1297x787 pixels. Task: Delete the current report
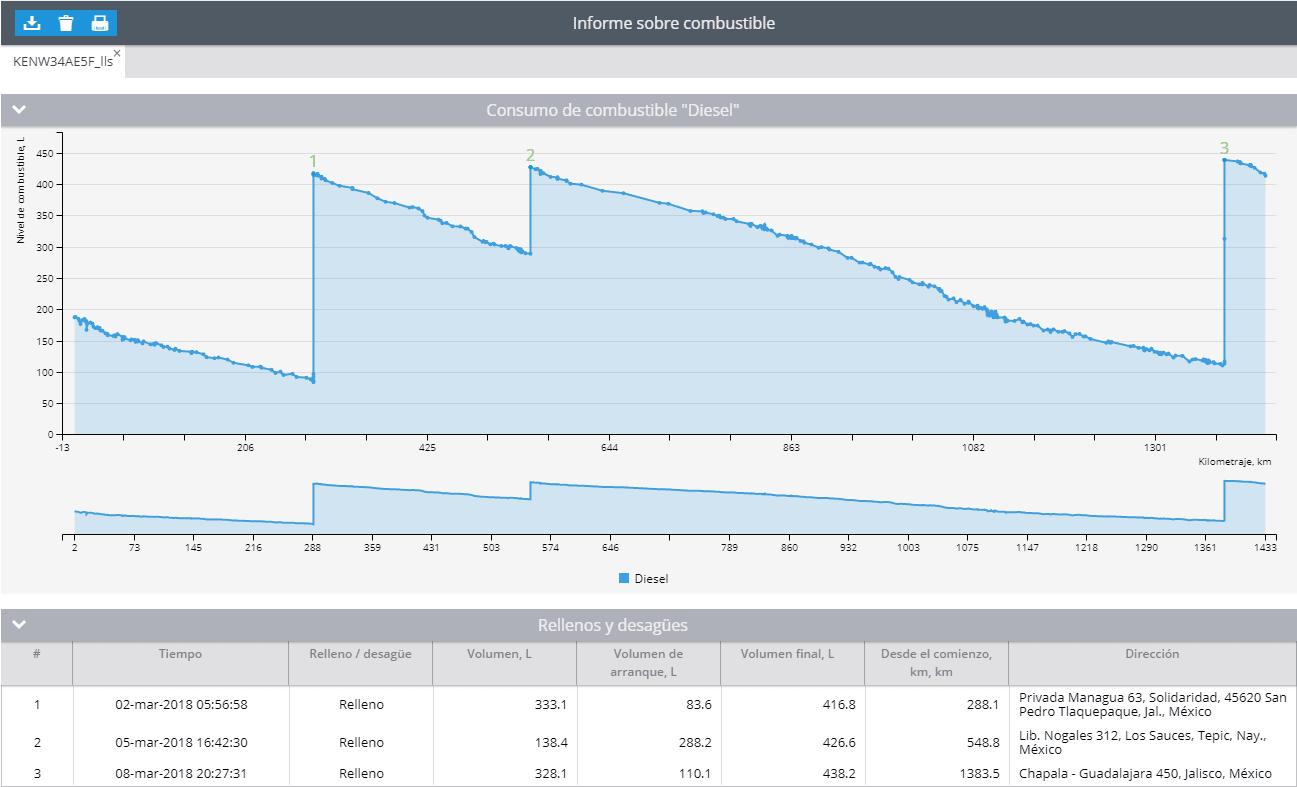(65, 22)
